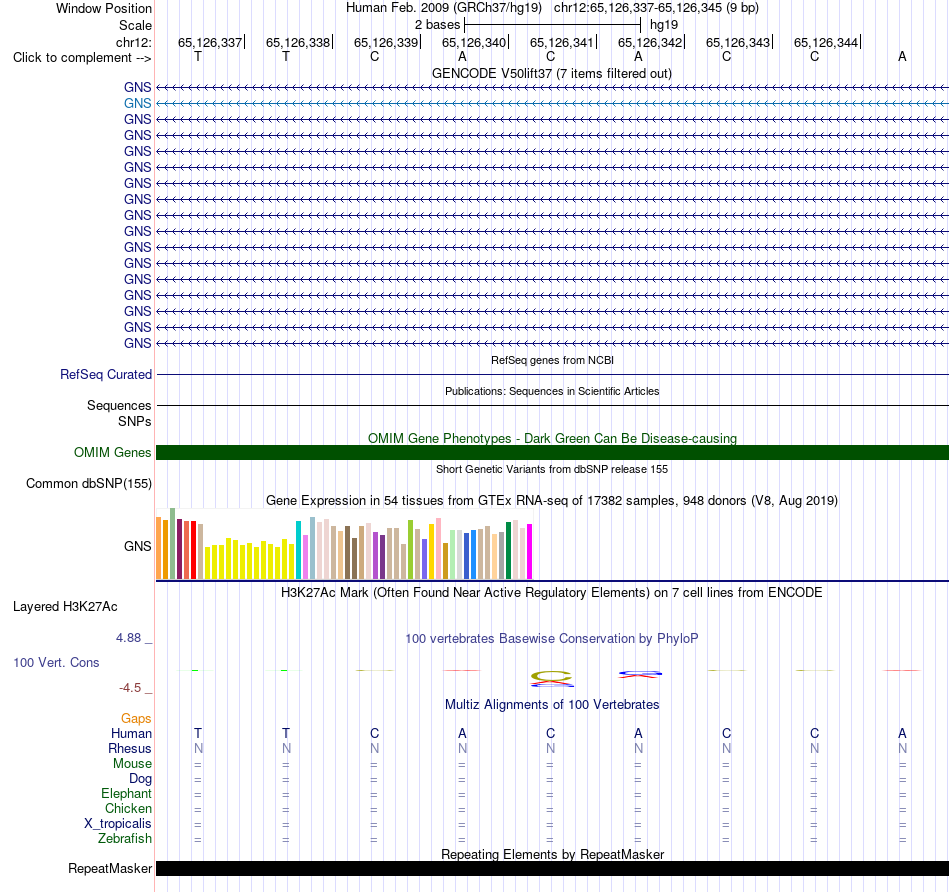Image resolution: width=950 pixels, height=892 pixels.
Task: Click the Human species label
Action: tap(131, 734)
